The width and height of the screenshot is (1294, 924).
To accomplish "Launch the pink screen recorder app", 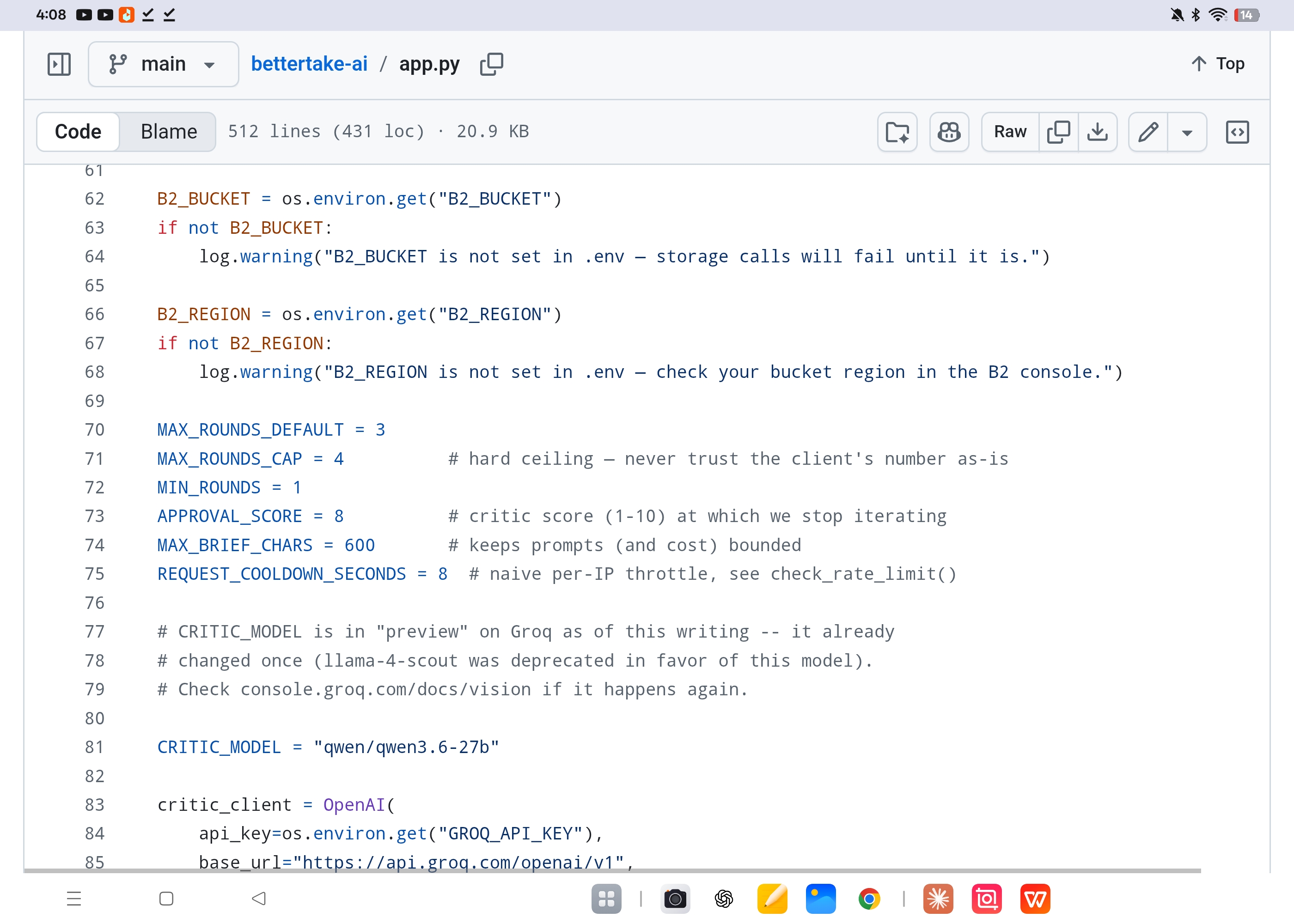I will (987, 899).
